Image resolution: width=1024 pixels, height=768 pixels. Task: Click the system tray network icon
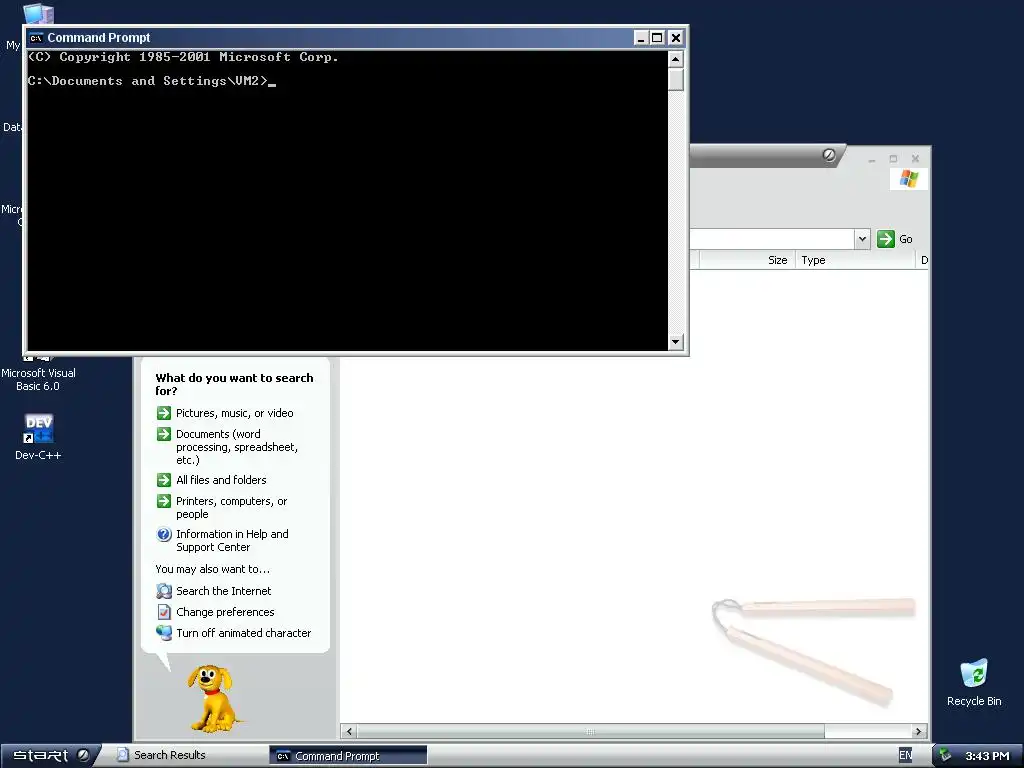point(945,756)
